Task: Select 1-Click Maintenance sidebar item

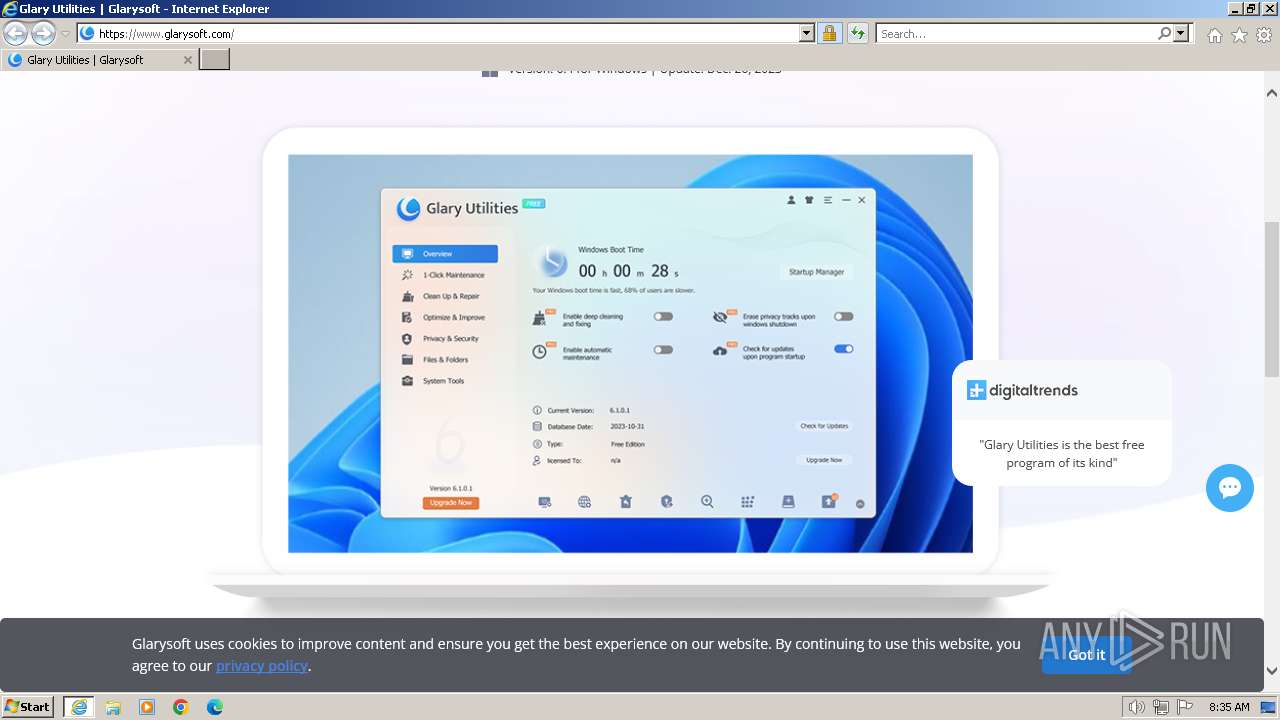Action: coord(445,275)
